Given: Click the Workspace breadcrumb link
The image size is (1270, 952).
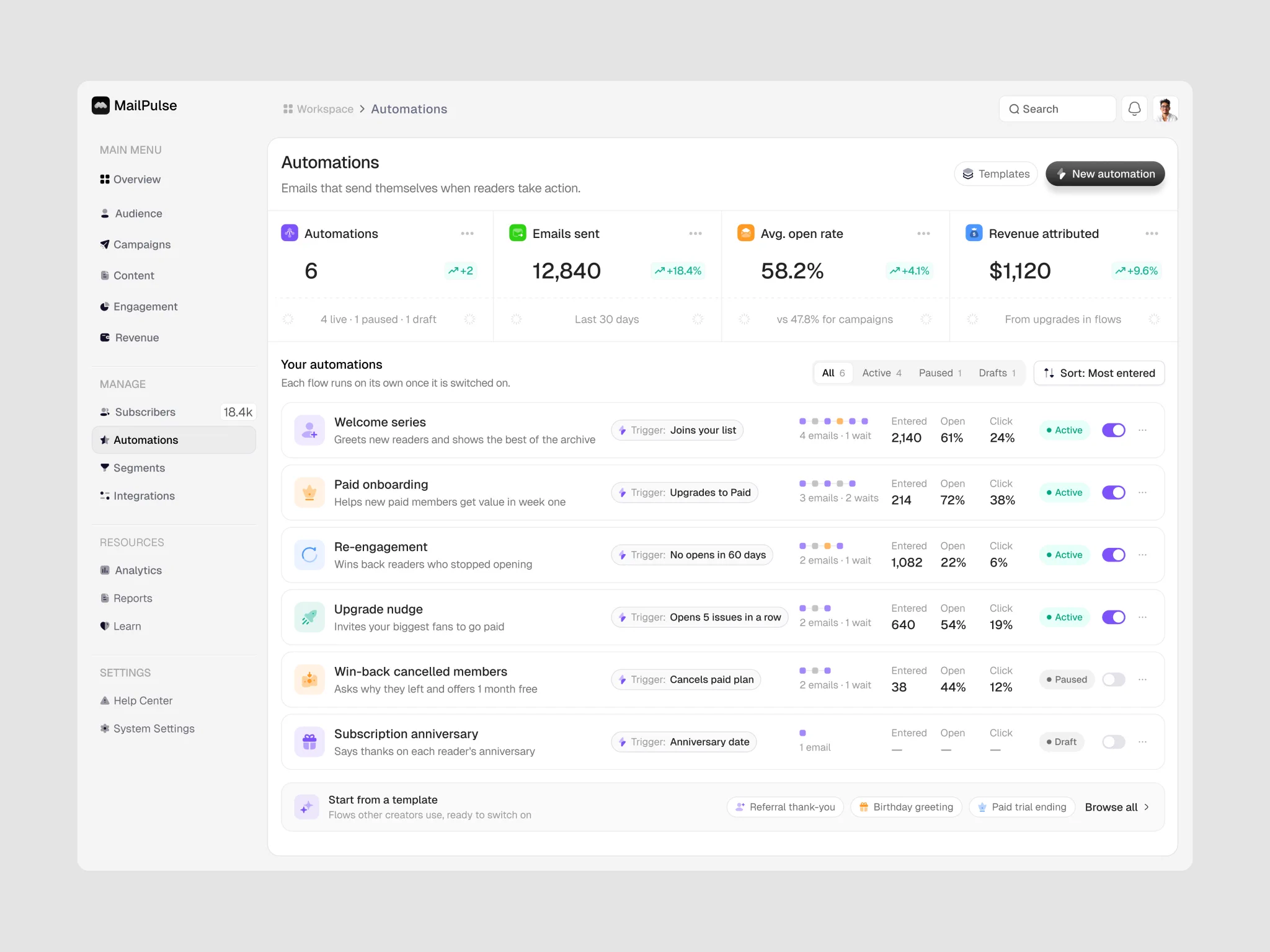Looking at the screenshot, I should tap(325, 109).
